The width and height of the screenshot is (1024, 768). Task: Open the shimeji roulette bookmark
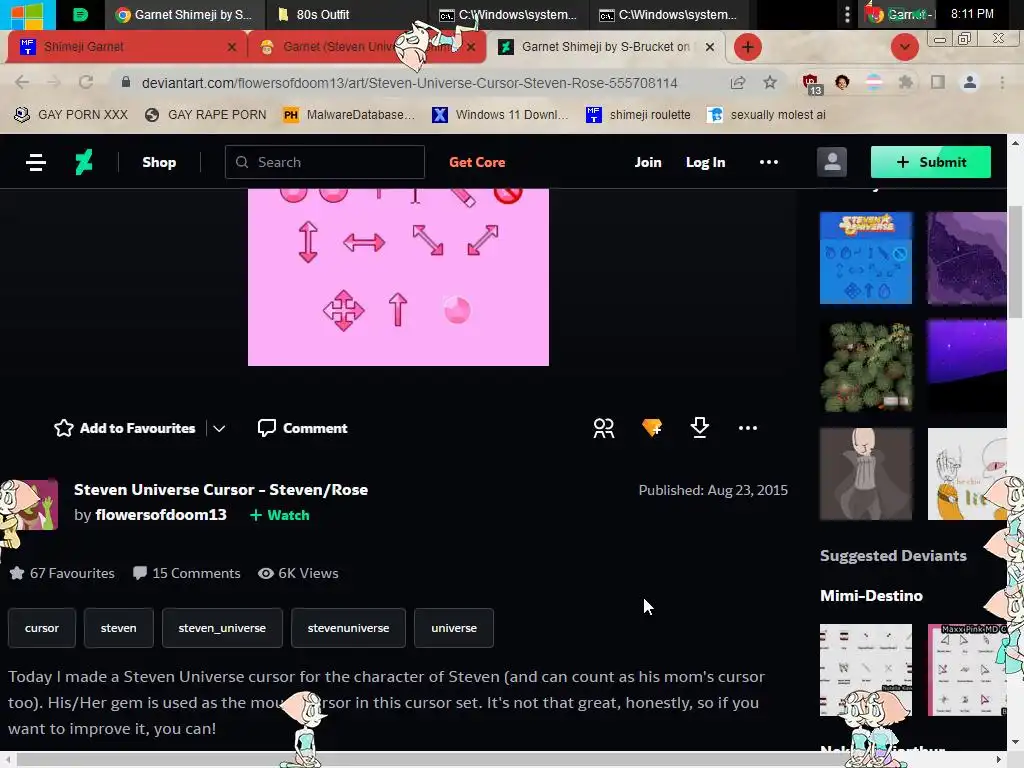pyautogui.click(x=639, y=115)
